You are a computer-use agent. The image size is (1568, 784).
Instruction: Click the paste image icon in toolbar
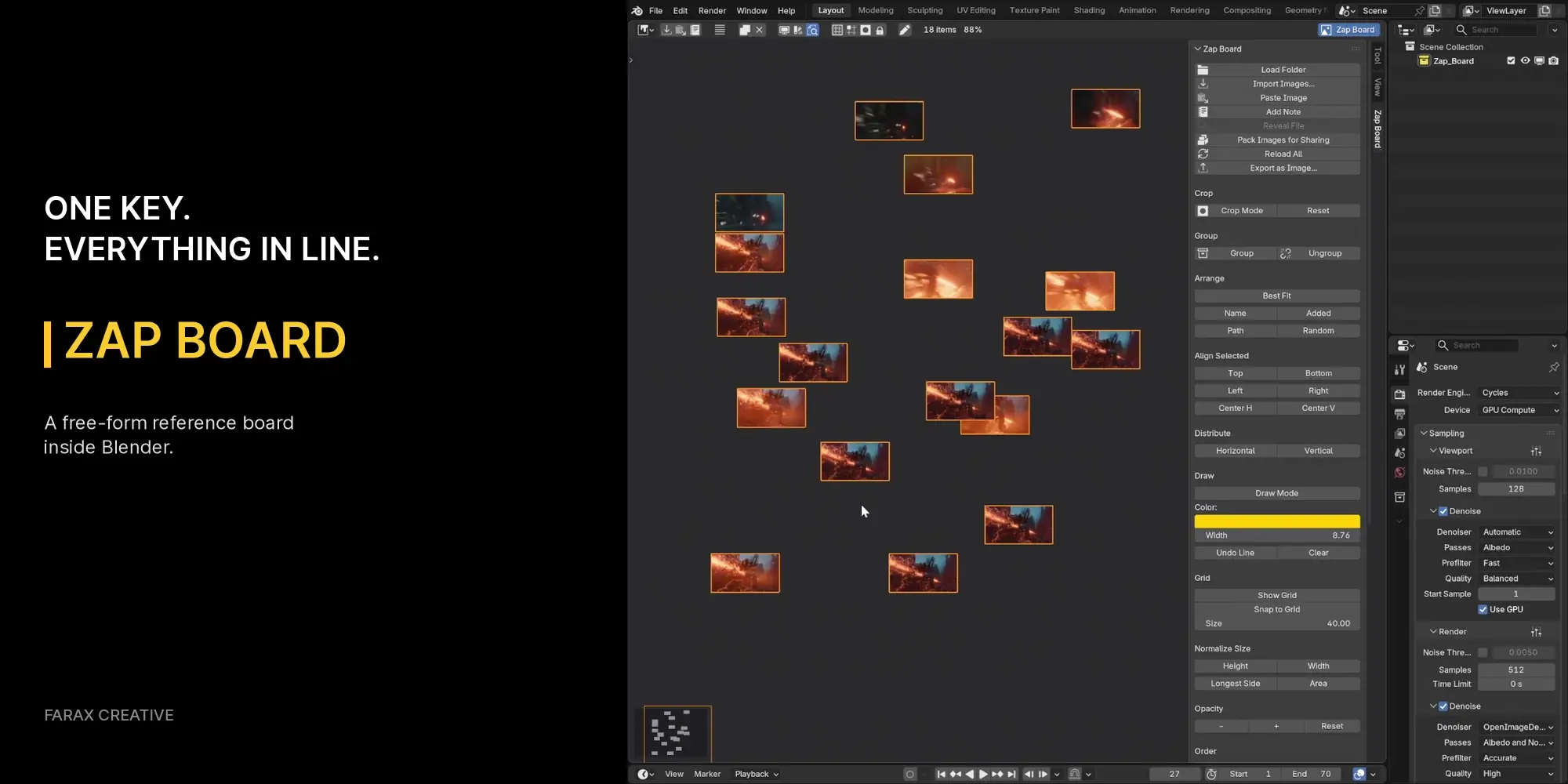tap(681, 30)
